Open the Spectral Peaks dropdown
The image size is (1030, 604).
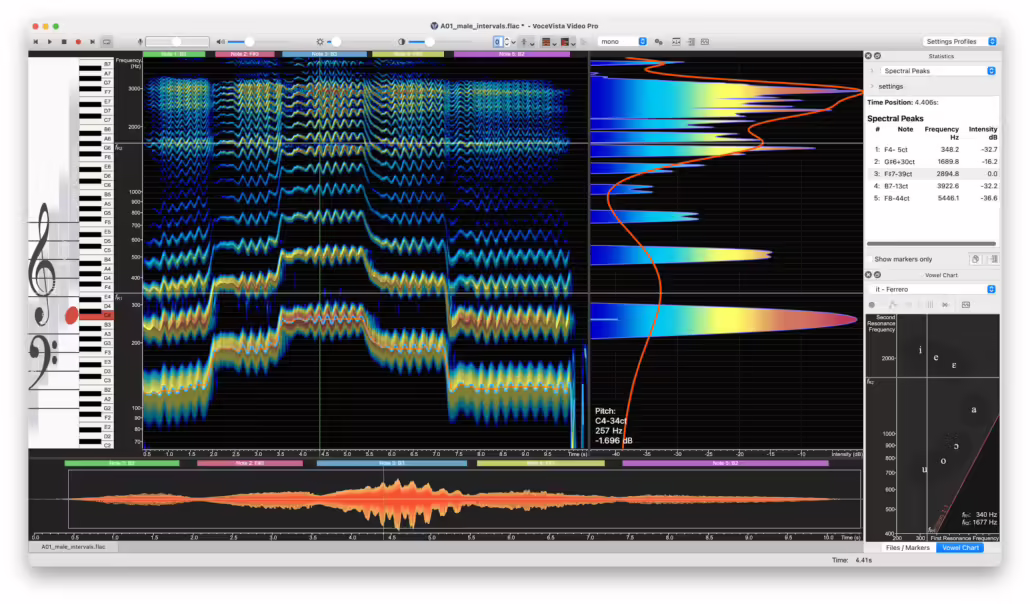[x=938, y=70]
